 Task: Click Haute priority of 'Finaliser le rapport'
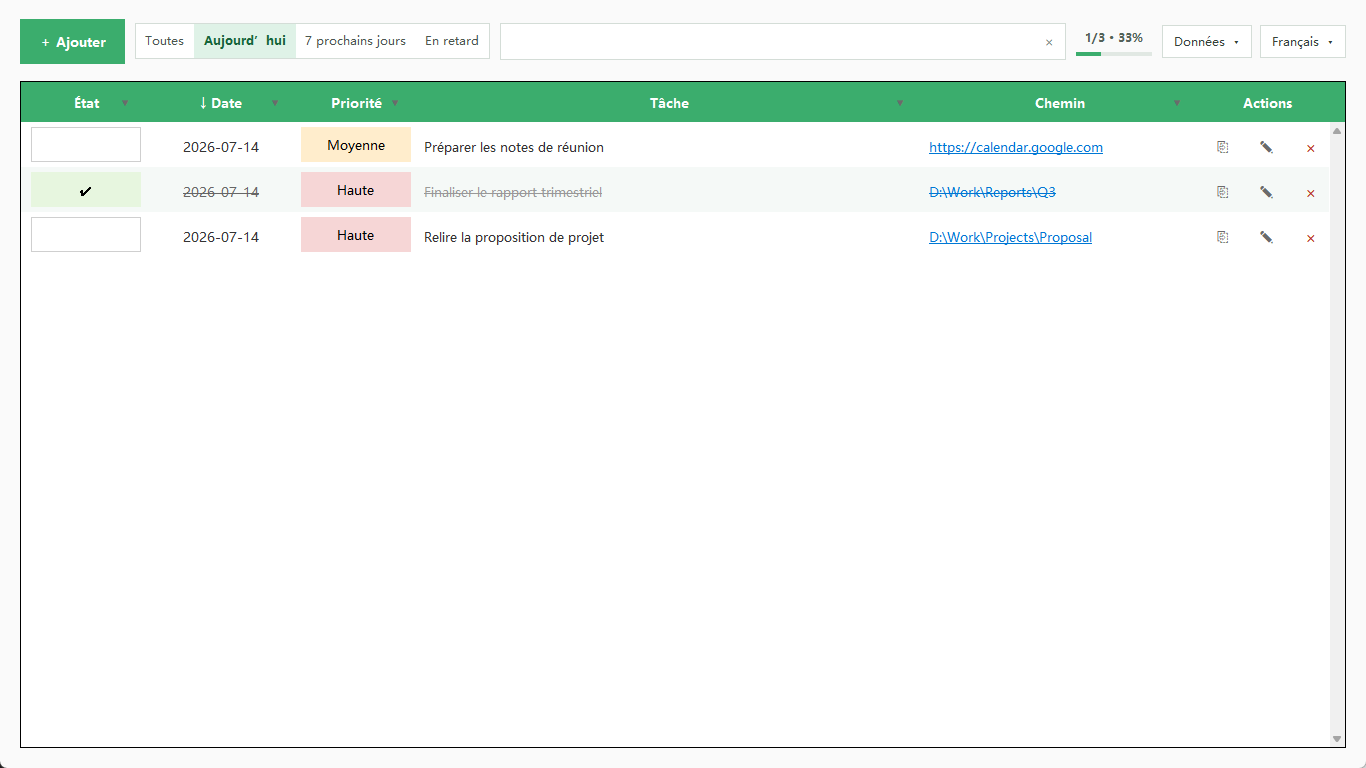point(356,190)
